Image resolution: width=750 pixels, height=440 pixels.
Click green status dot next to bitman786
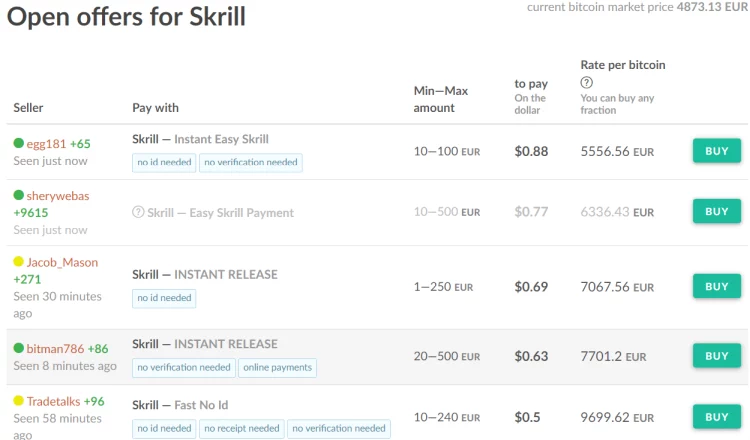(19, 348)
